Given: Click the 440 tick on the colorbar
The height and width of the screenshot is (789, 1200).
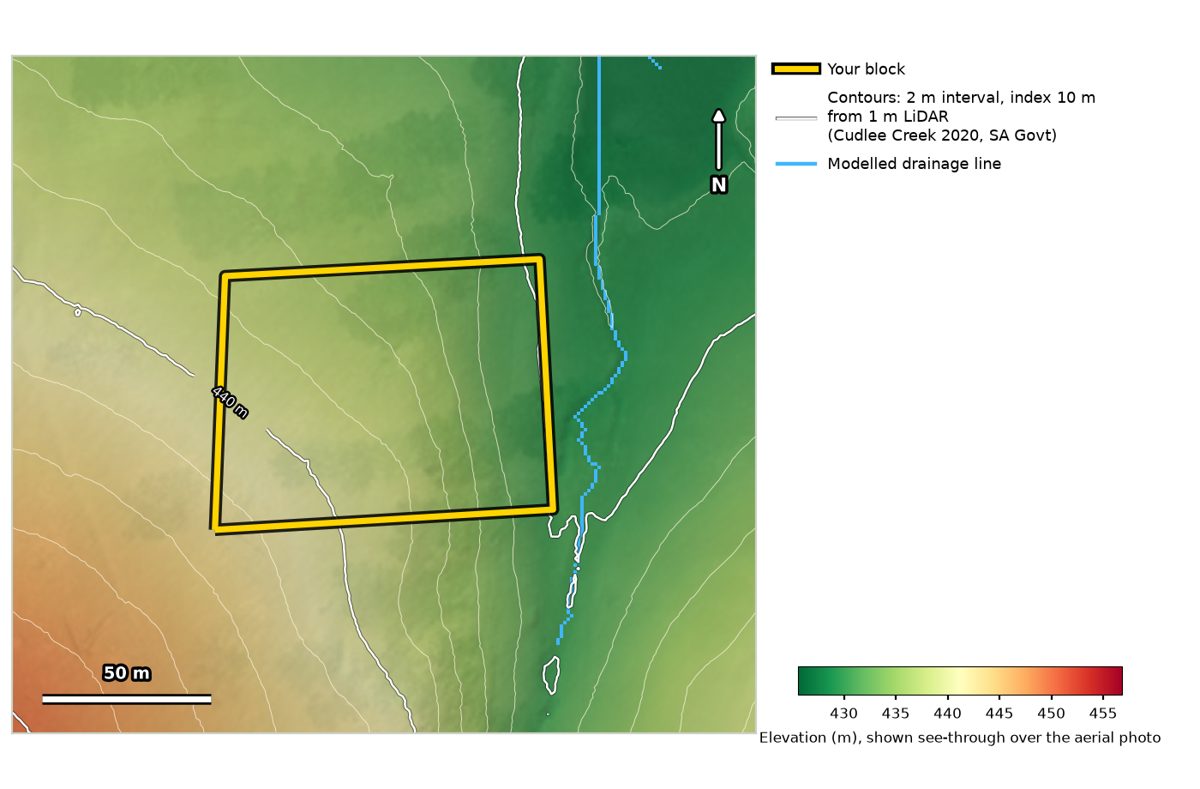Looking at the screenshot, I should [x=947, y=713].
